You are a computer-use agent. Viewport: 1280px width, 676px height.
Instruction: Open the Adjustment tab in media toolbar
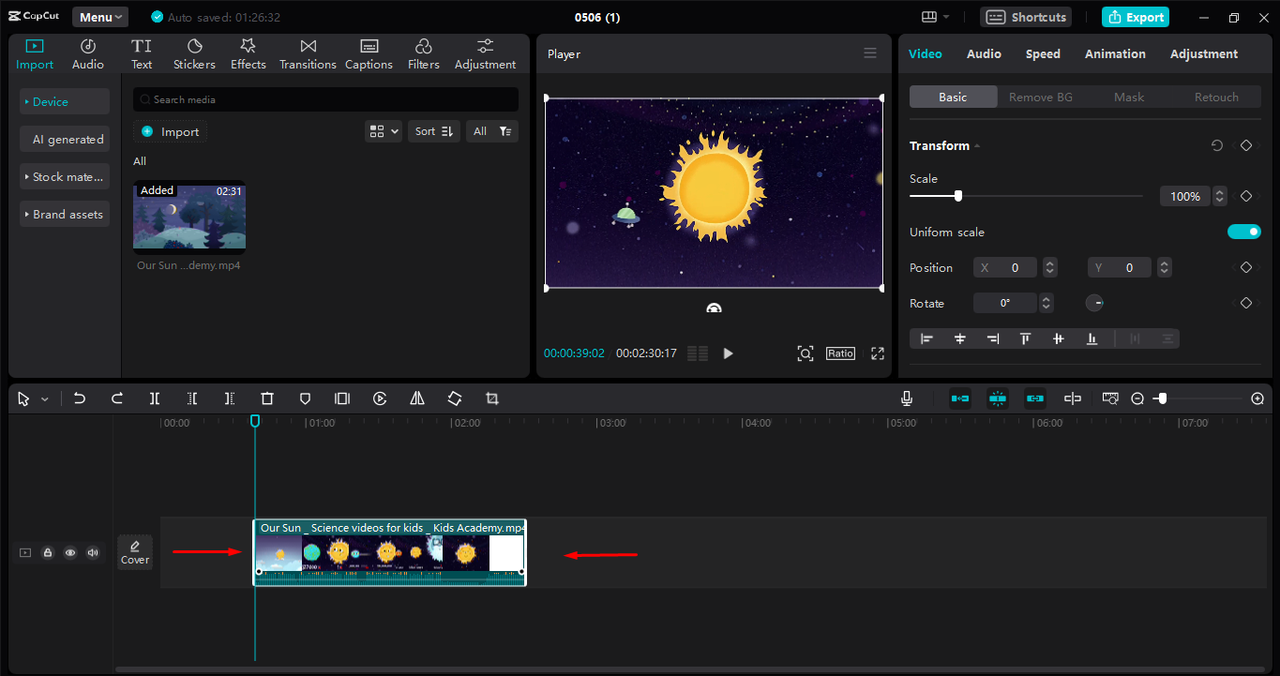tap(485, 54)
